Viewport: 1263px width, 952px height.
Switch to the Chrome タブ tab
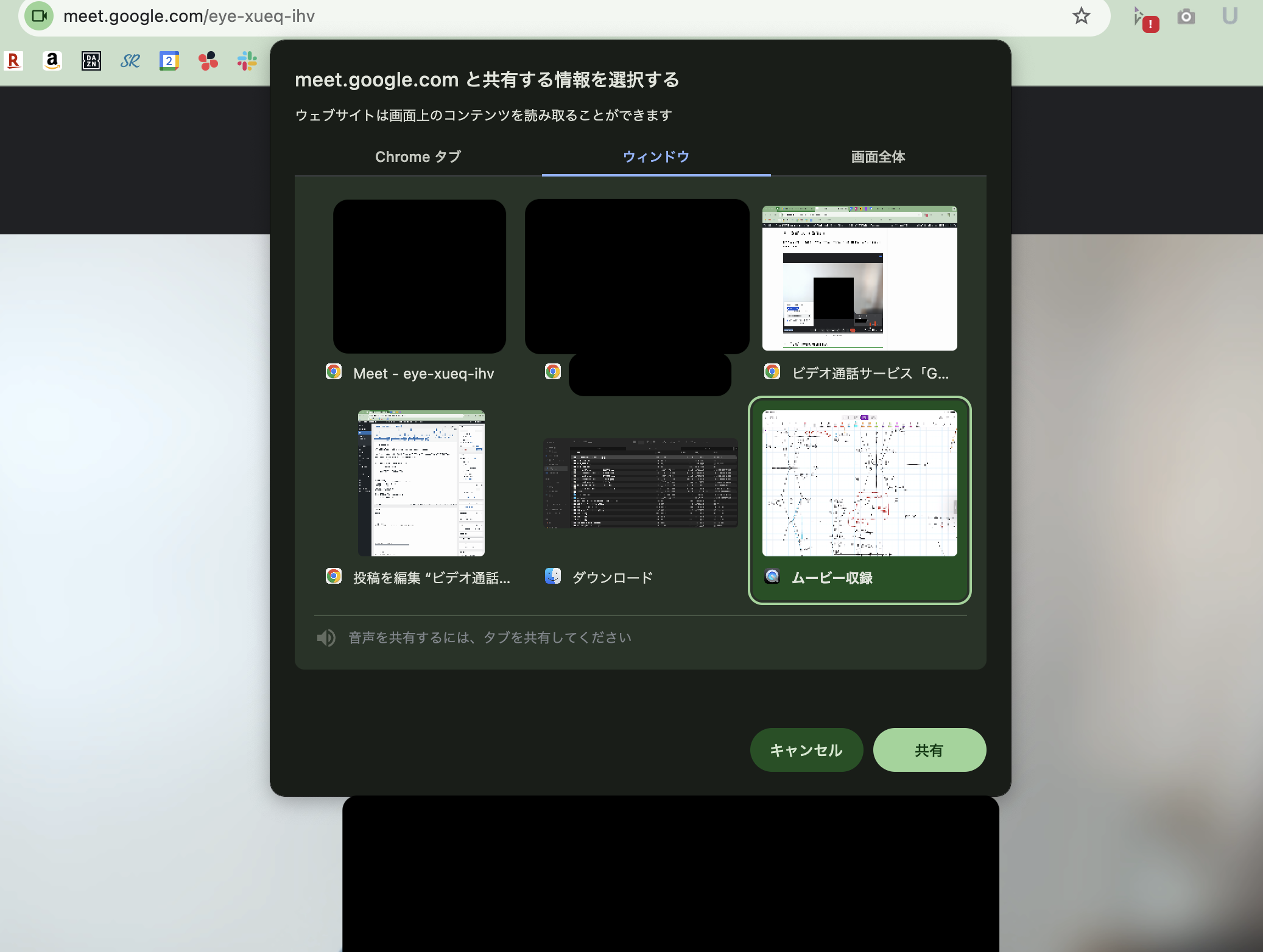[x=418, y=157]
